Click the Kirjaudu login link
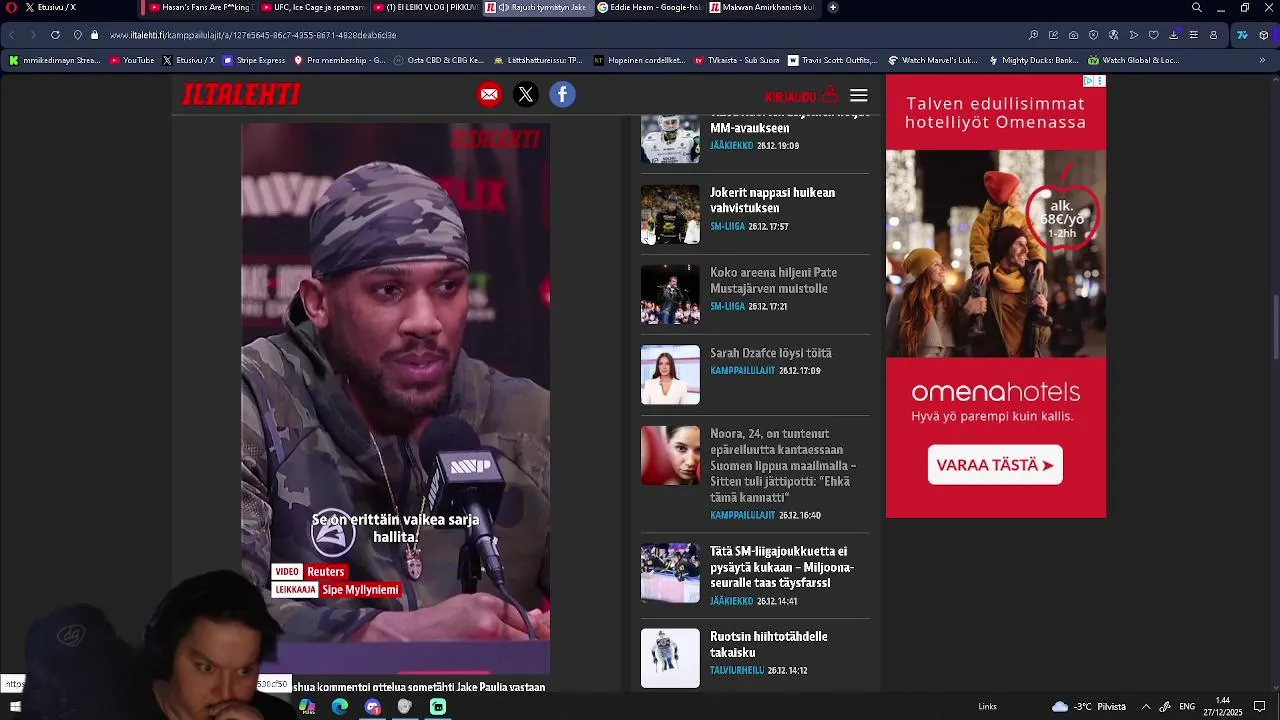This screenshot has height=720, width=1280. pos(801,96)
